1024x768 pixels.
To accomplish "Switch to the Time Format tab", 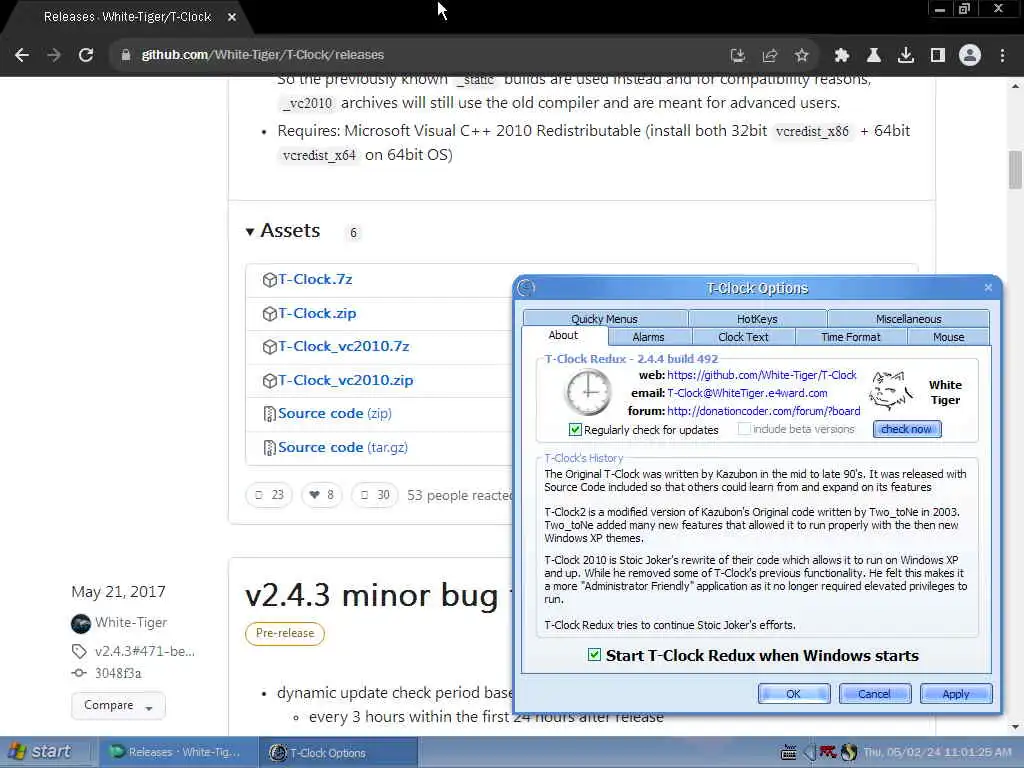I will (850, 337).
